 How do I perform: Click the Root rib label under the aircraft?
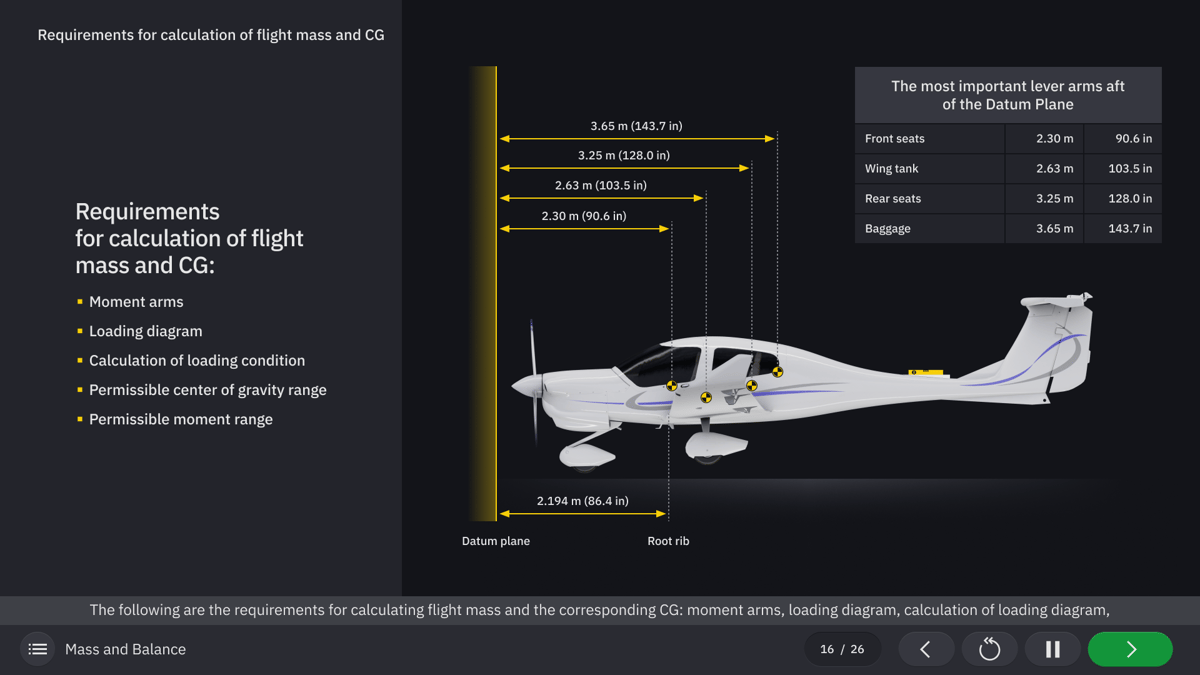point(668,540)
